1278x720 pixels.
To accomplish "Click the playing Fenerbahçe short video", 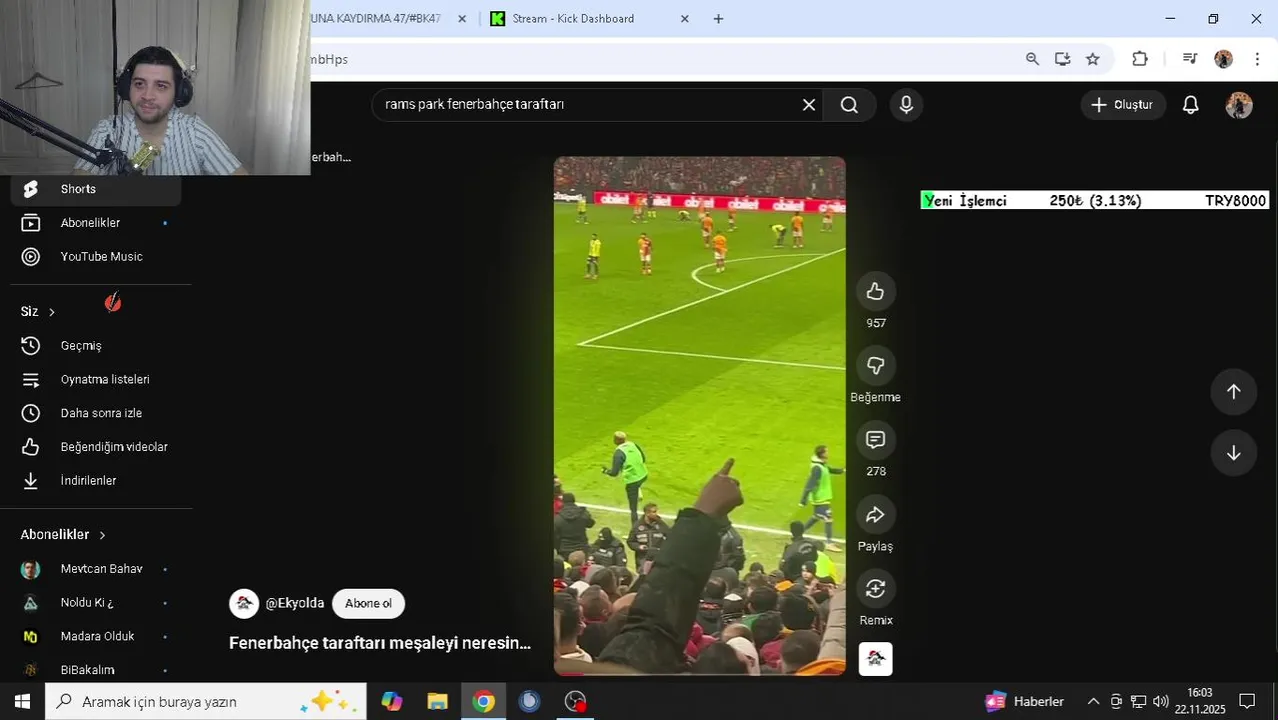I will 699,416.
